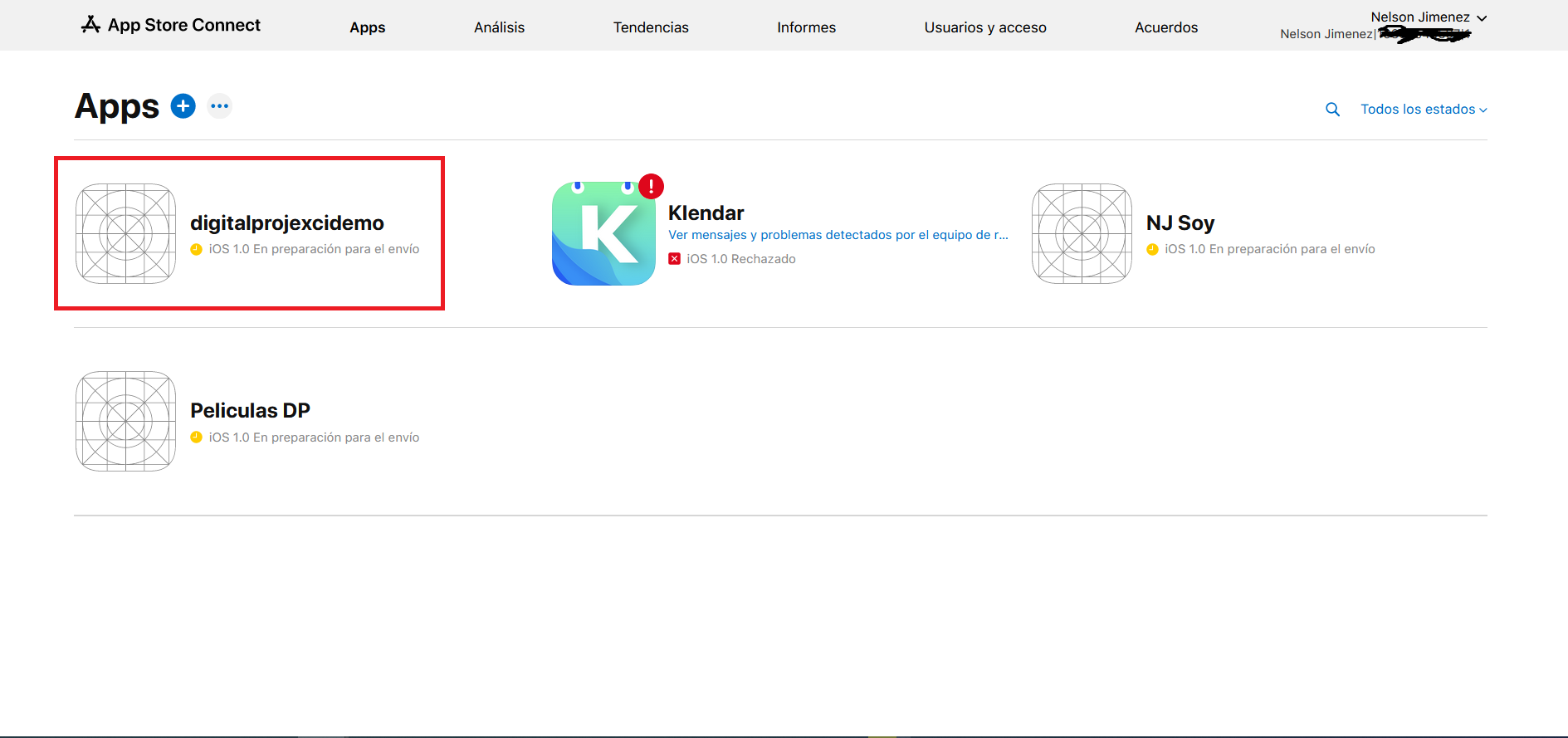This screenshot has height=738, width=1568.
Task: Select Acuerdos in the top navigation
Action: point(1166,27)
